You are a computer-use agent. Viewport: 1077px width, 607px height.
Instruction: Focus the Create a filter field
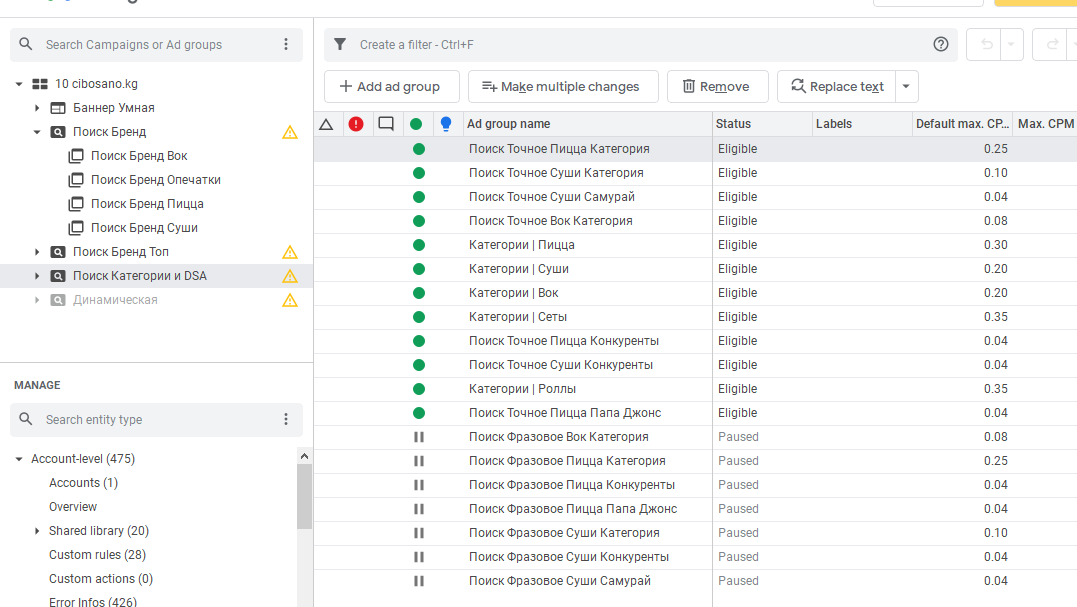[x=640, y=45]
